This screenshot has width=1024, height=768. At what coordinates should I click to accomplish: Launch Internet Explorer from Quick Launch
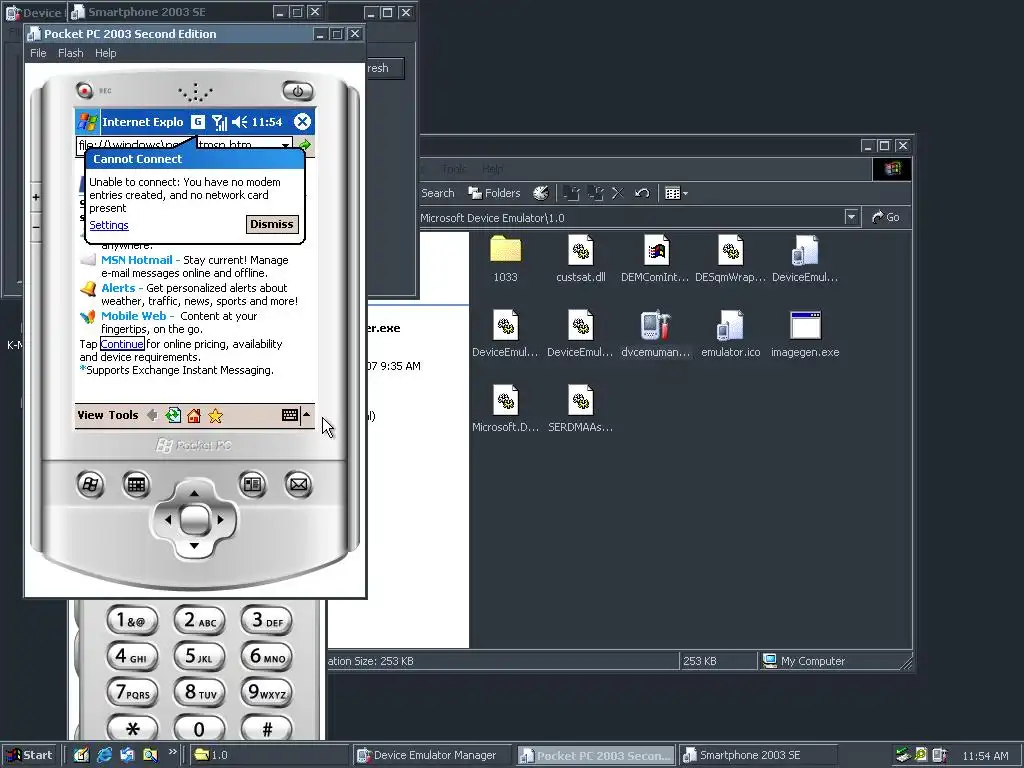[x=104, y=755]
